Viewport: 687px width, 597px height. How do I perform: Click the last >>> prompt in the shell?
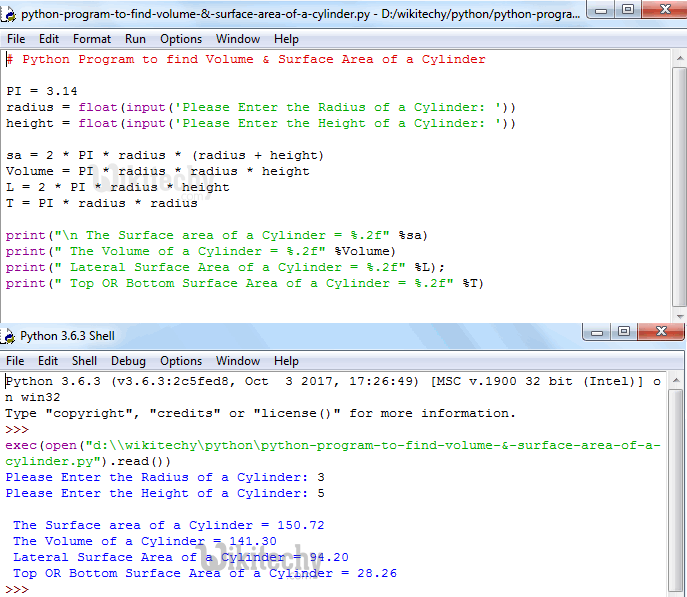(x=18, y=589)
